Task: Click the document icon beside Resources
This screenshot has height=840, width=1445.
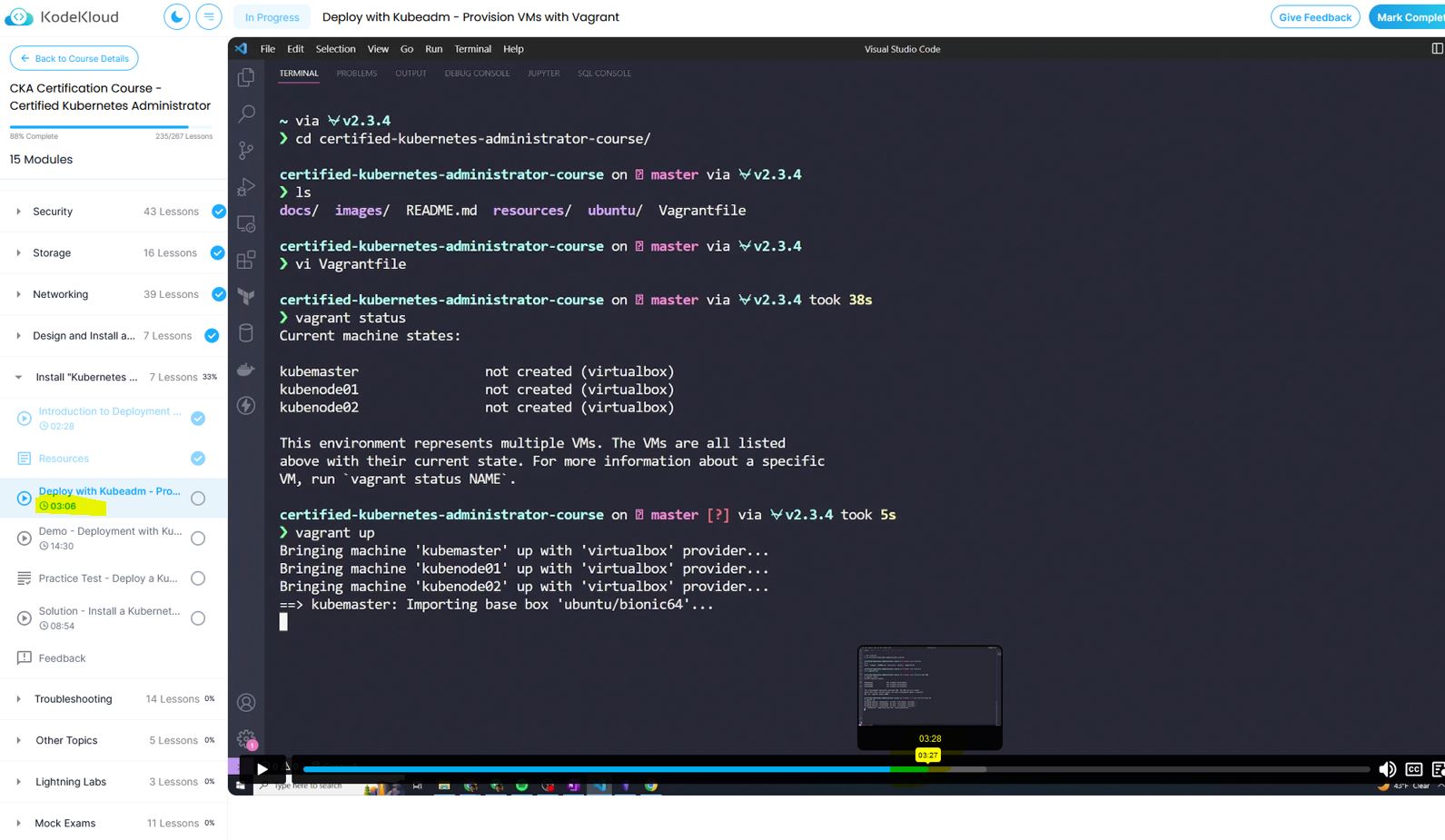Action: tap(25, 459)
